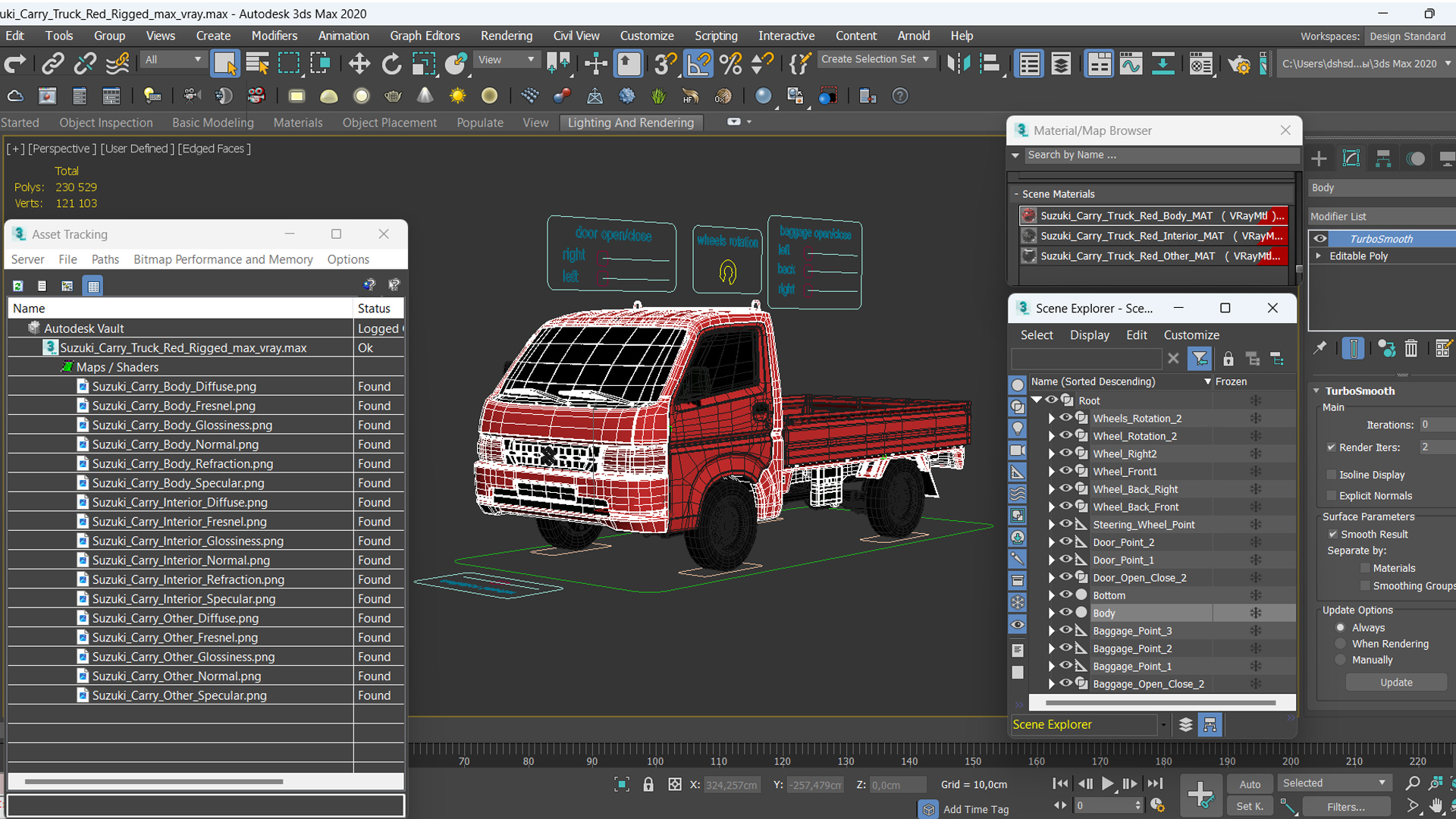Hide the Body object via eye icon
Viewport: 1456px width, 819px height.
[x=1065, y=613]
